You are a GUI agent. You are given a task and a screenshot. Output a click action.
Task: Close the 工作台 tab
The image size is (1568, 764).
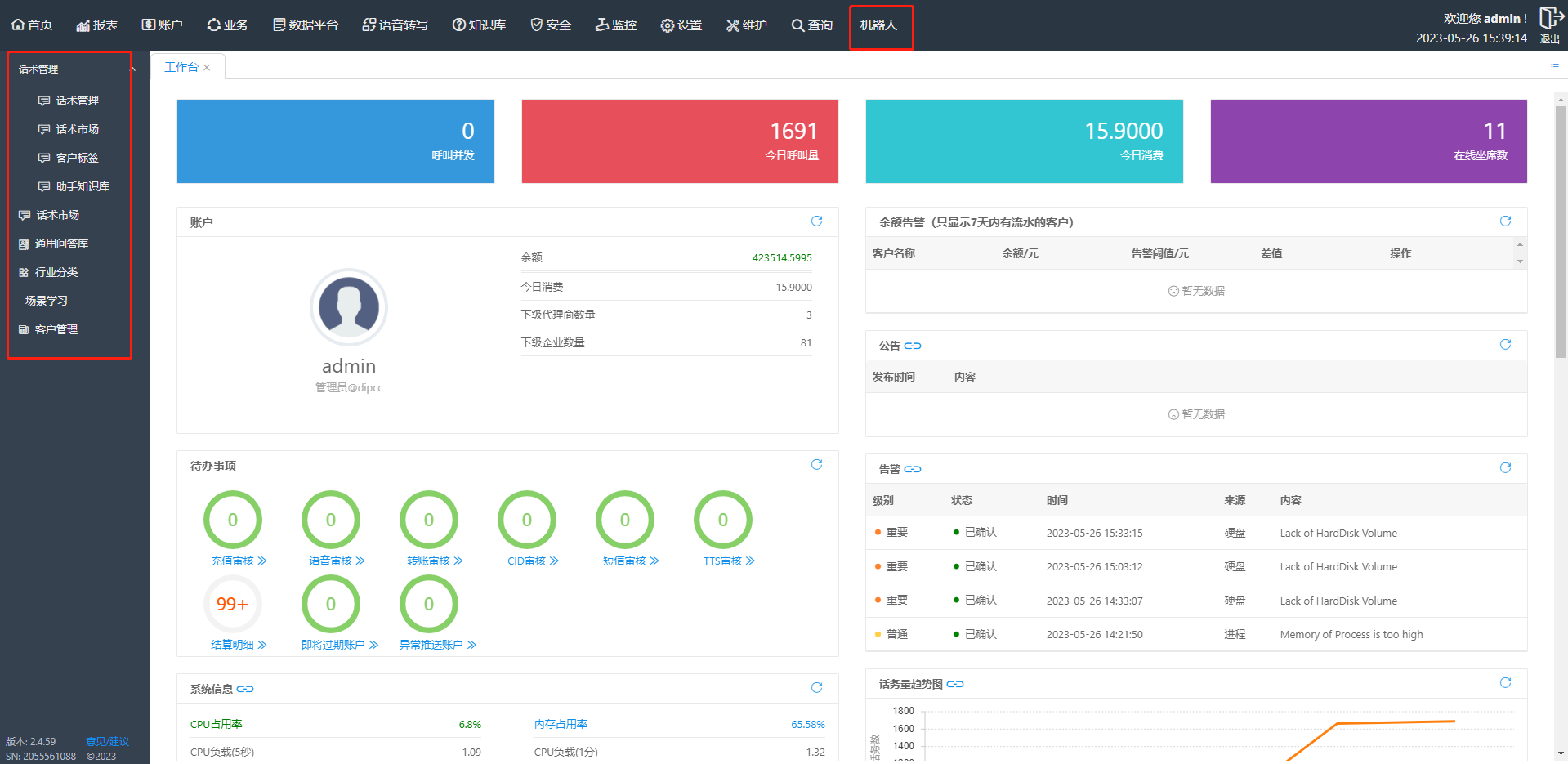tap(208, 68)
